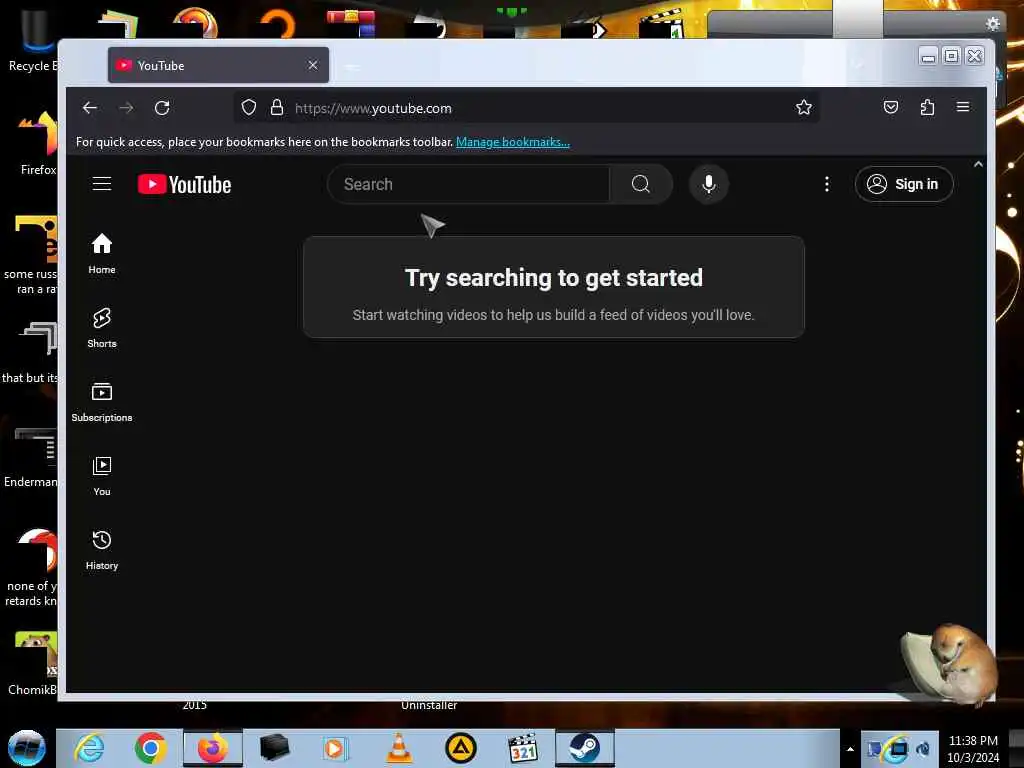
Task: Close the YouTube tab
Action: pyautogui.click(x=313, y=65)
